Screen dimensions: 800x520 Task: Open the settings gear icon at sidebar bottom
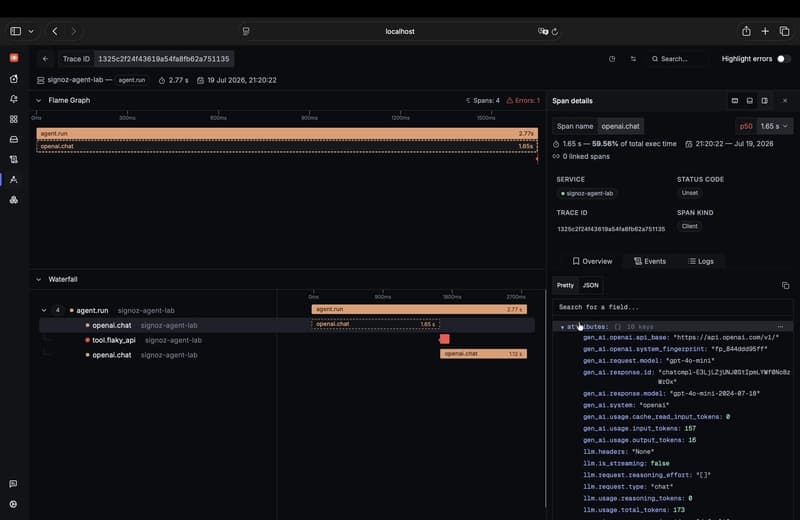point(13,504)
